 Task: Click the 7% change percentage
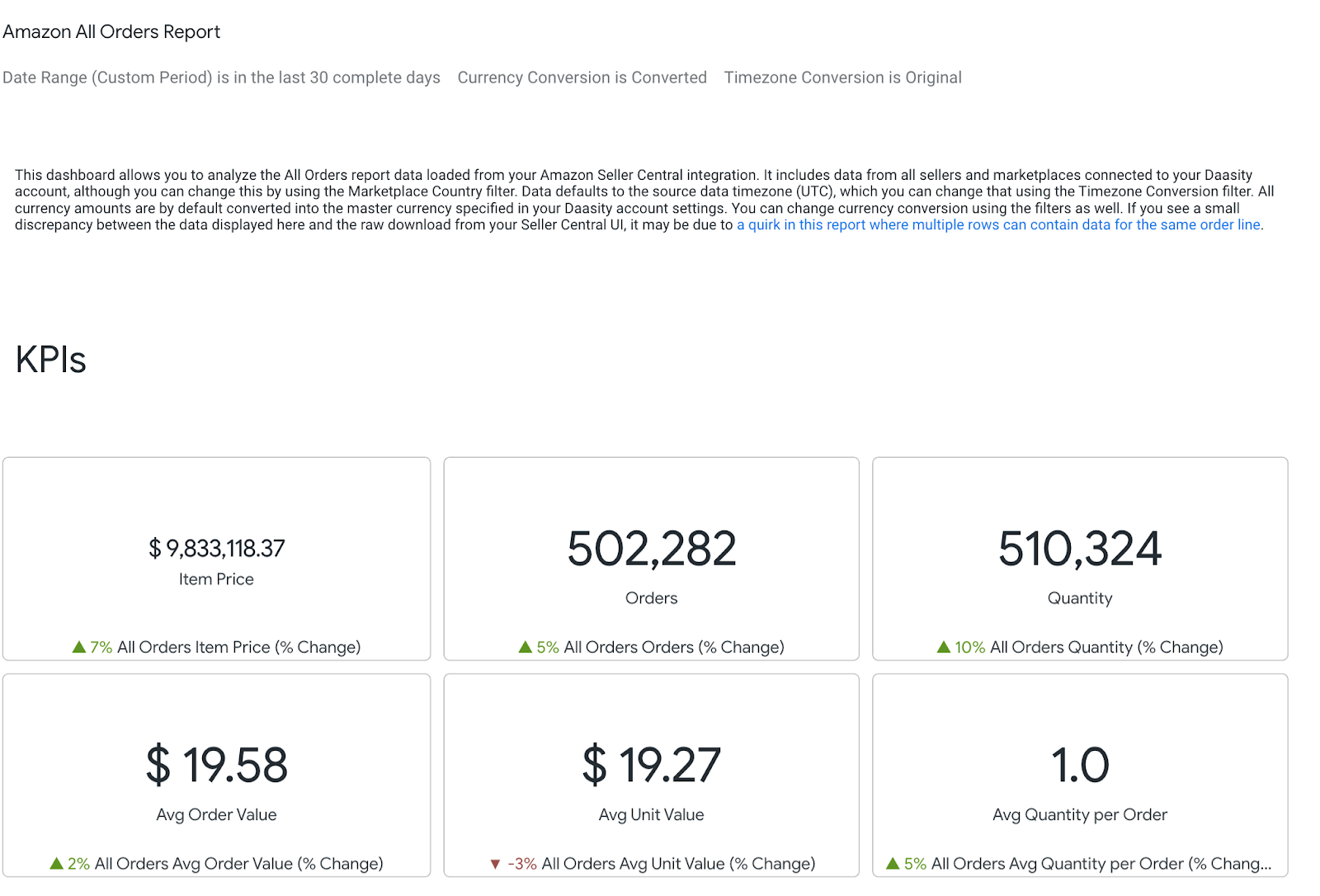tap(101, 648)
